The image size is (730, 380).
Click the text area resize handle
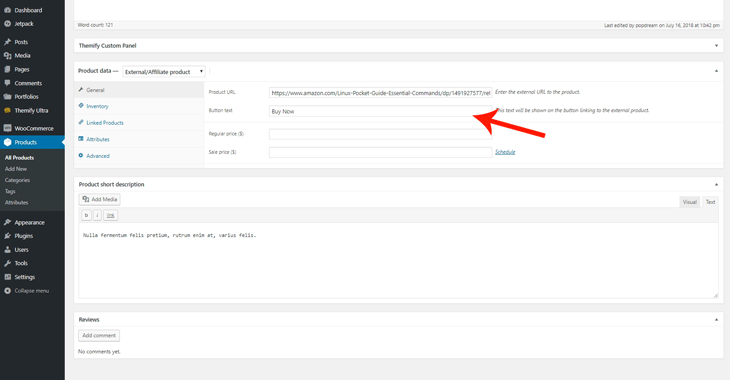click(716, 295)
